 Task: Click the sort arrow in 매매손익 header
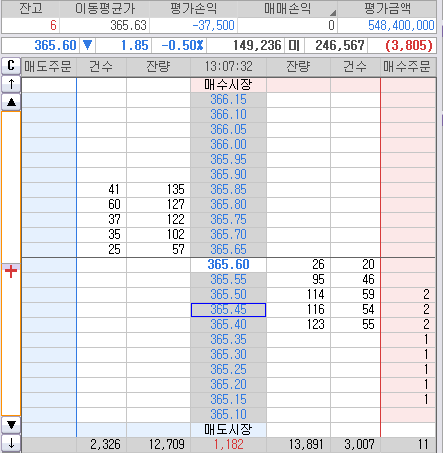coord(333,13)
